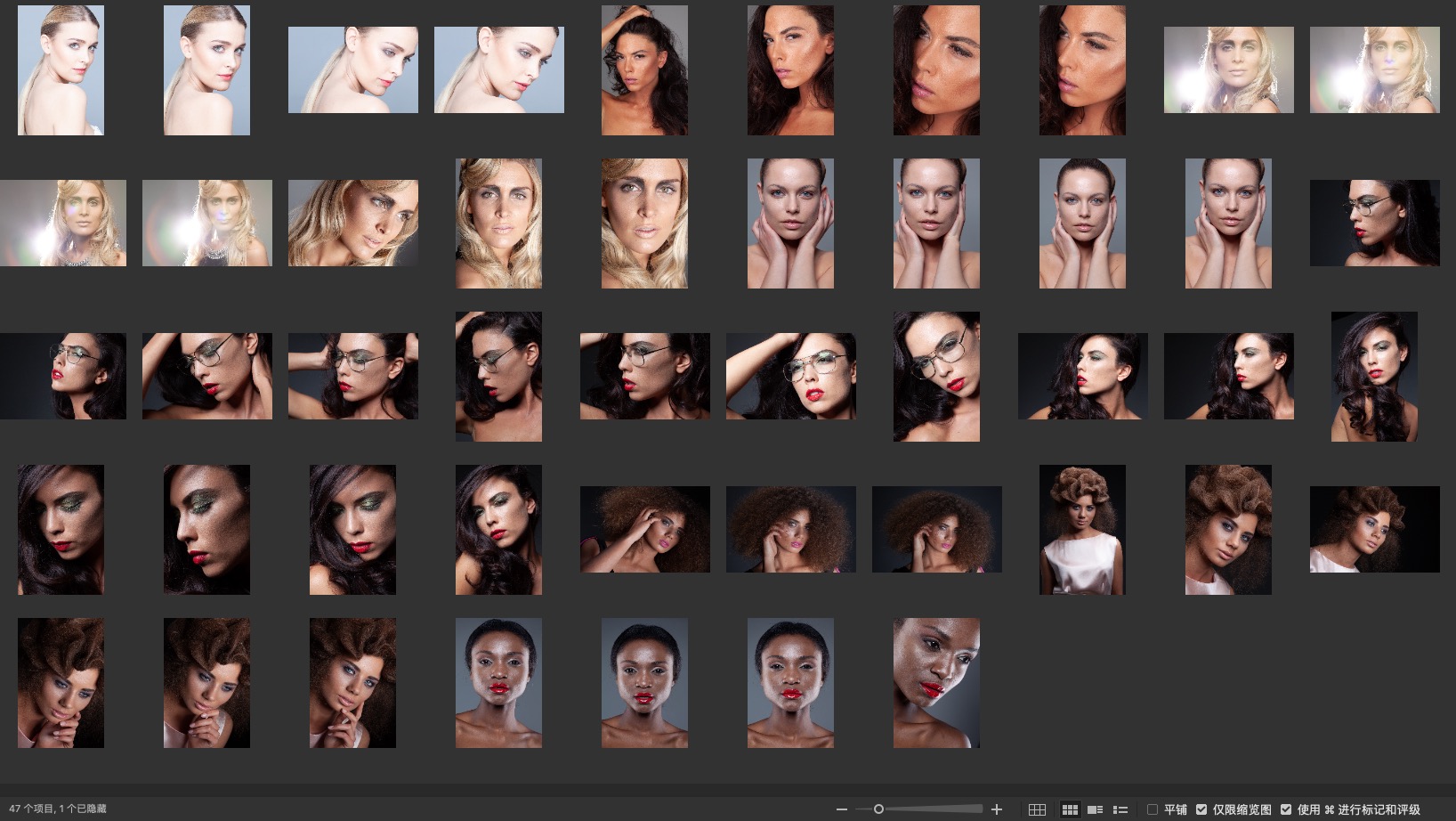Image resolution: width=1456 pixels, height=821 pixels.
Task: Select the final thumbnail with tilted red-lipped face
Action: [936, 683]
